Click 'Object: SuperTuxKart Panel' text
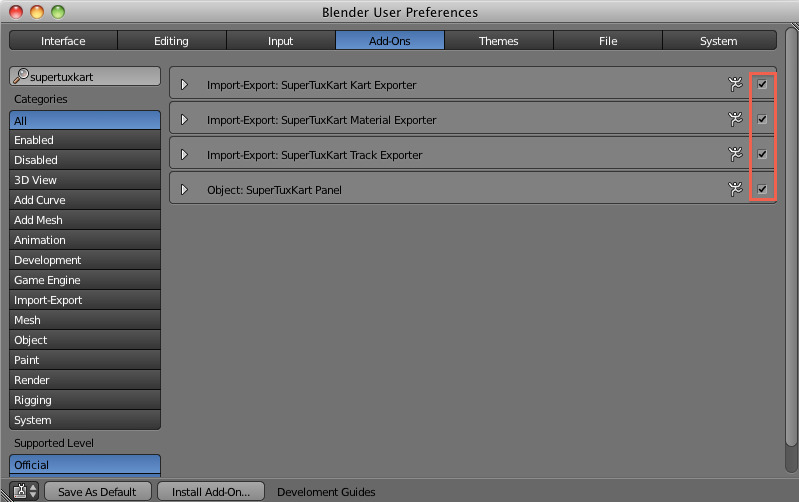799x502 pixels. [x=274, y=190]
